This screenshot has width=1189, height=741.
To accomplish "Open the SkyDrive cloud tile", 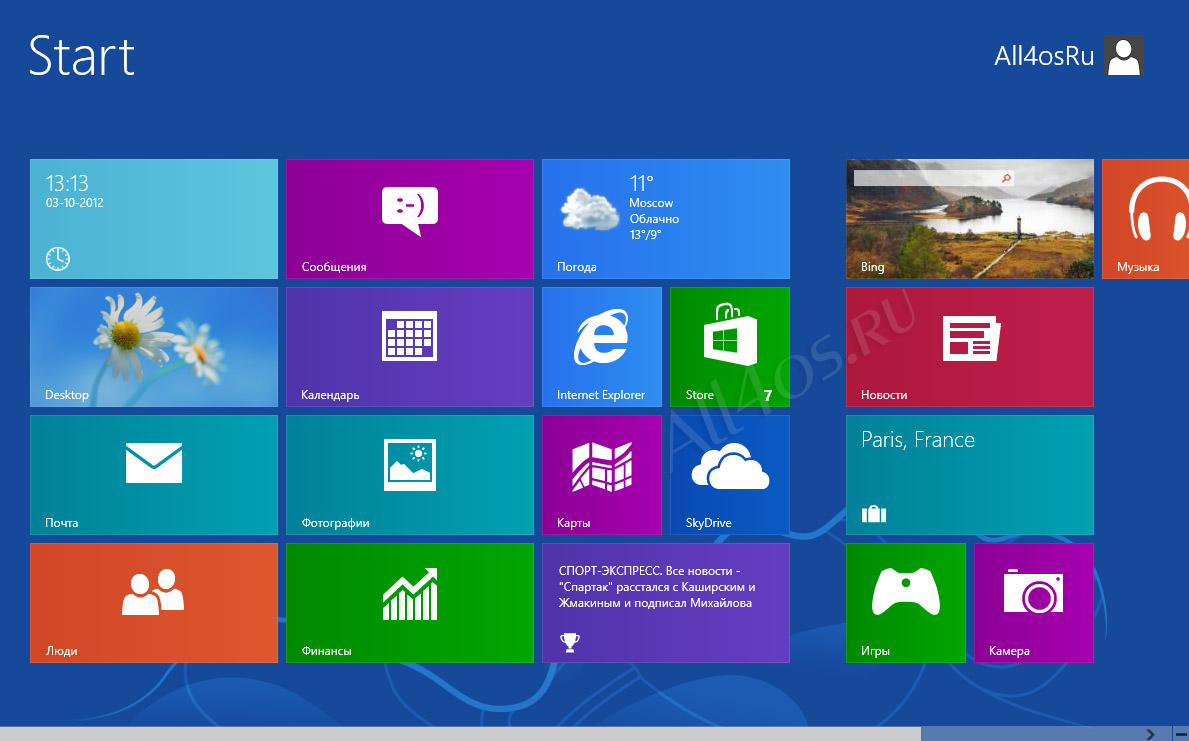I will [730, 475].
